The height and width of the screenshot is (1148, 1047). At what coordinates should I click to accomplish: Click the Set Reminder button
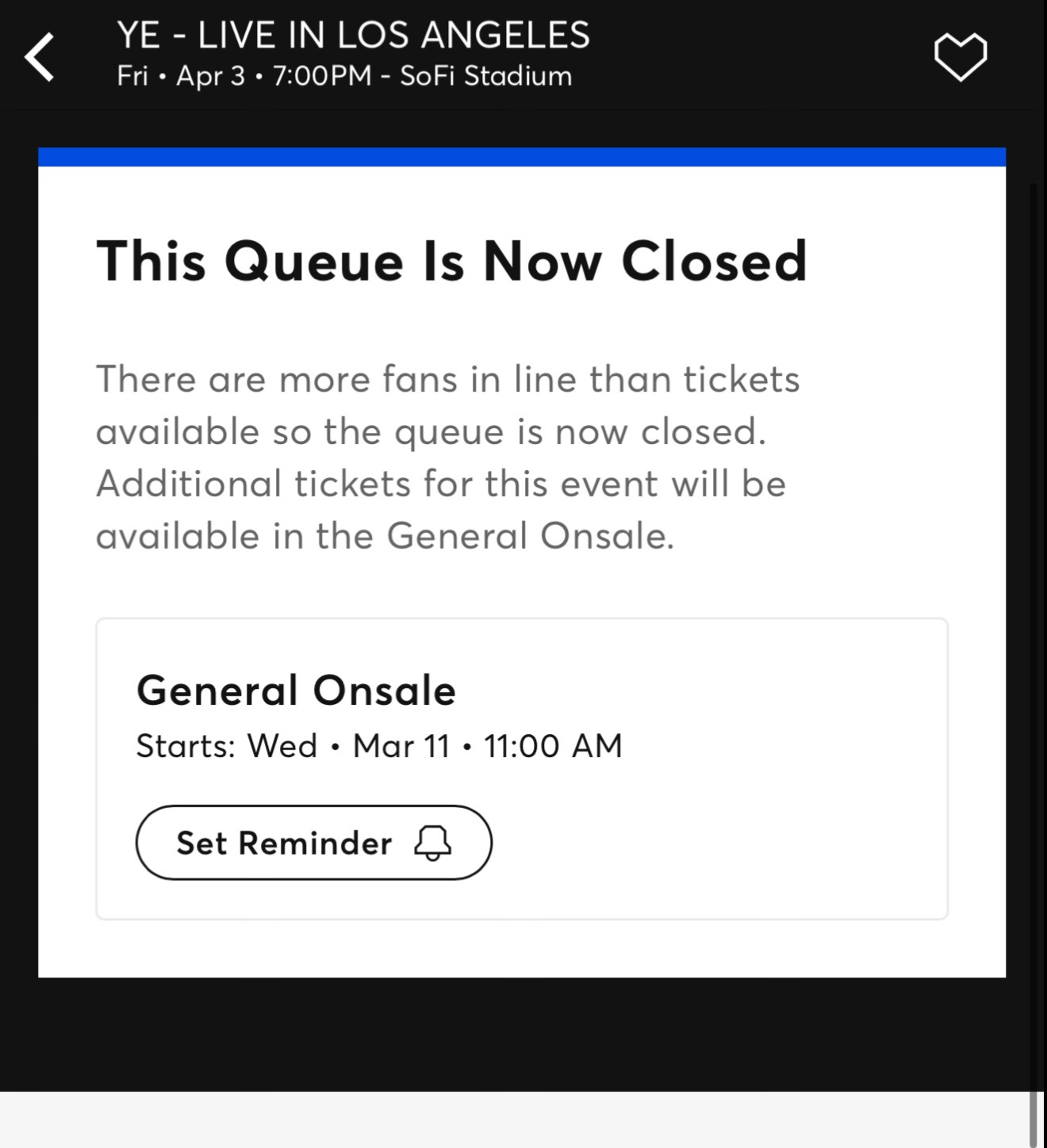click(313, 842)
